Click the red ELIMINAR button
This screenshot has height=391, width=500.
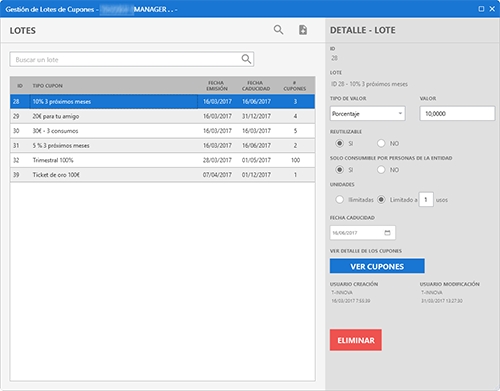click(x=356, y=340)
